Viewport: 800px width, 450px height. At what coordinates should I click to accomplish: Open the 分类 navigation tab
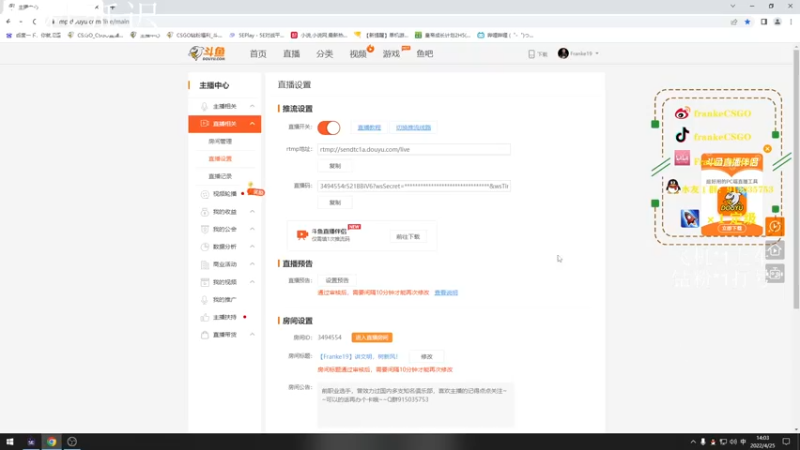324,54
